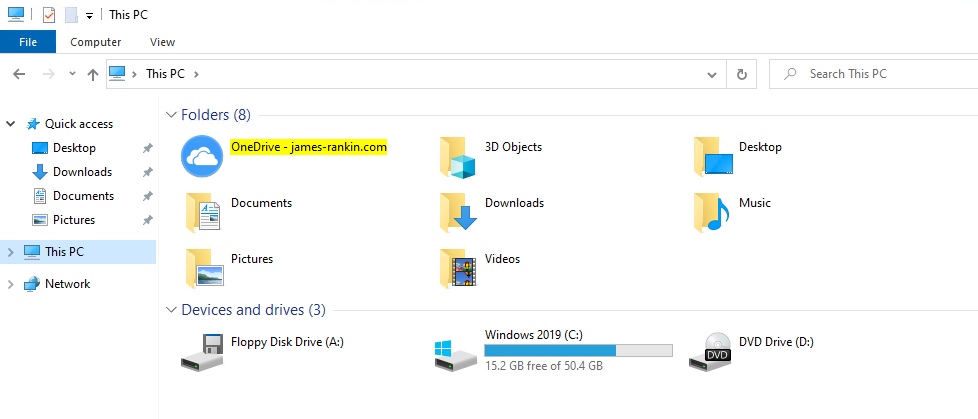Switch to the View ribbon tab
The height and width of the screenshot is (419, 978).
pyautogui.click(x=162, y=42)
